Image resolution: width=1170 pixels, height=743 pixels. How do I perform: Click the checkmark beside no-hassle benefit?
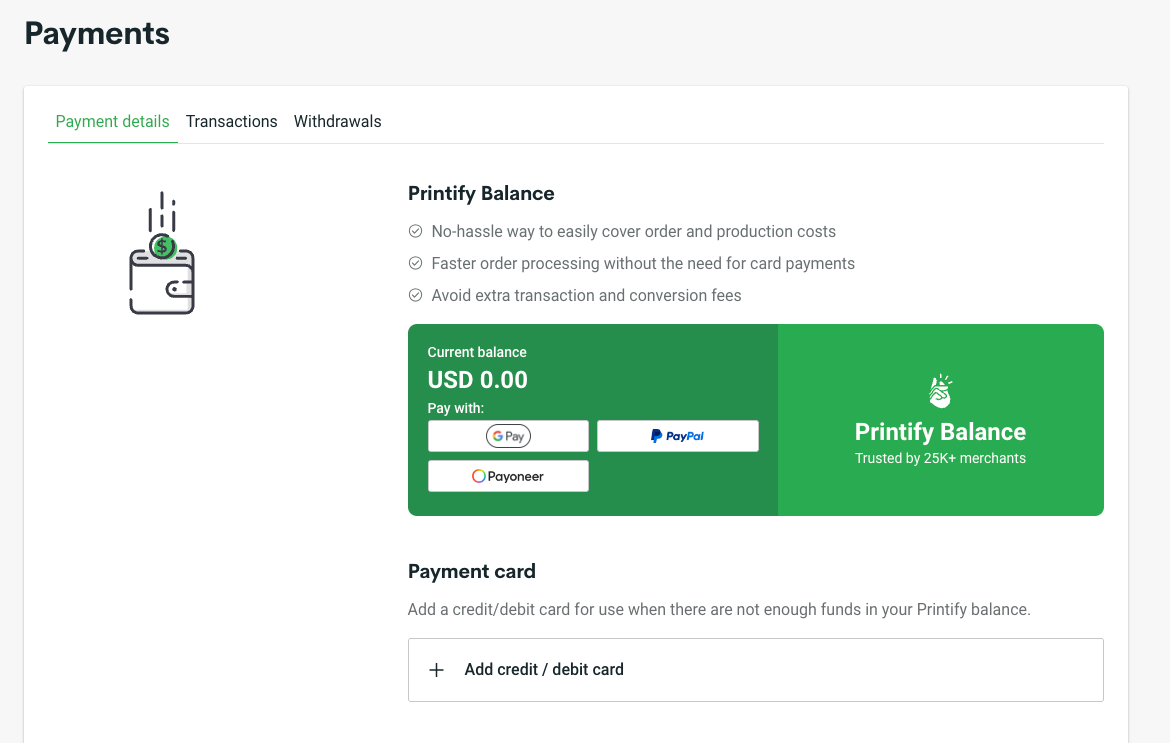[x=415, y=231]
